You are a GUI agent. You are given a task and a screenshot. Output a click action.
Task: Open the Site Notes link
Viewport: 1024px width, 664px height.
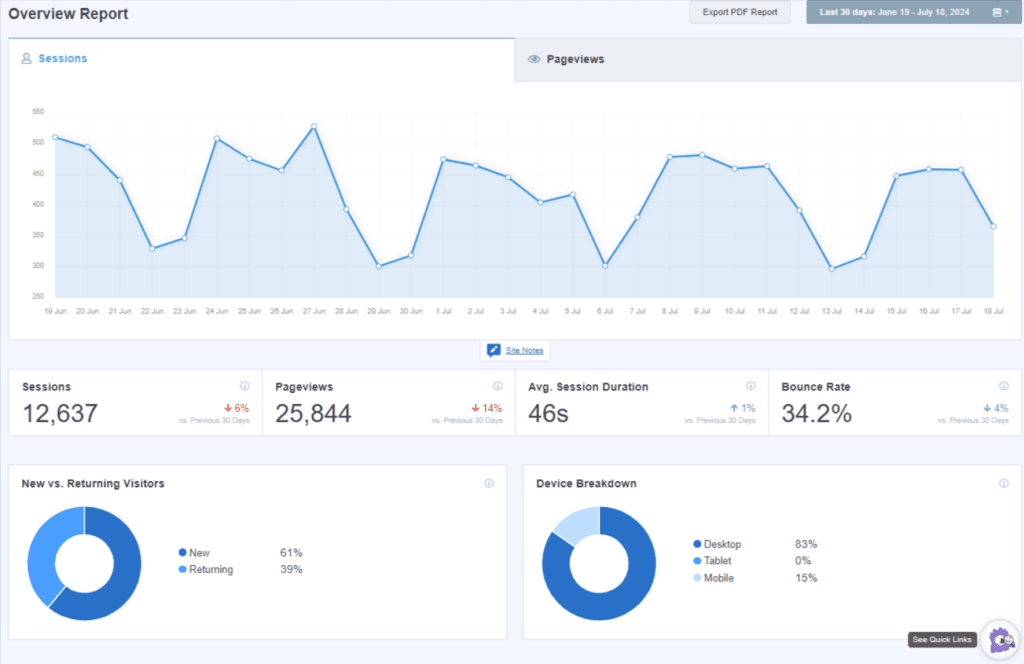525,351
